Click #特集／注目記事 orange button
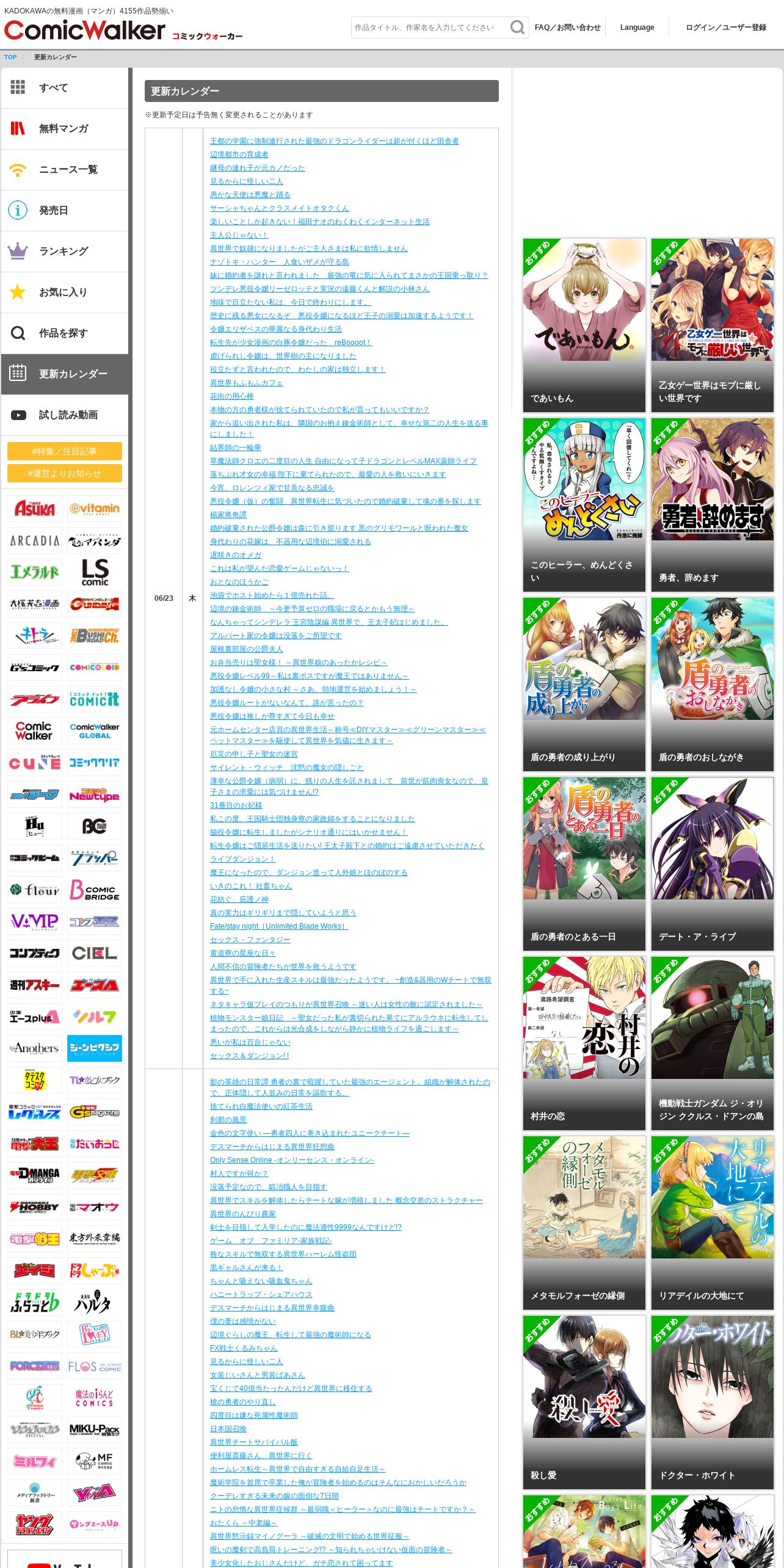Screen dimensions: 784x1568 [65, 451]
